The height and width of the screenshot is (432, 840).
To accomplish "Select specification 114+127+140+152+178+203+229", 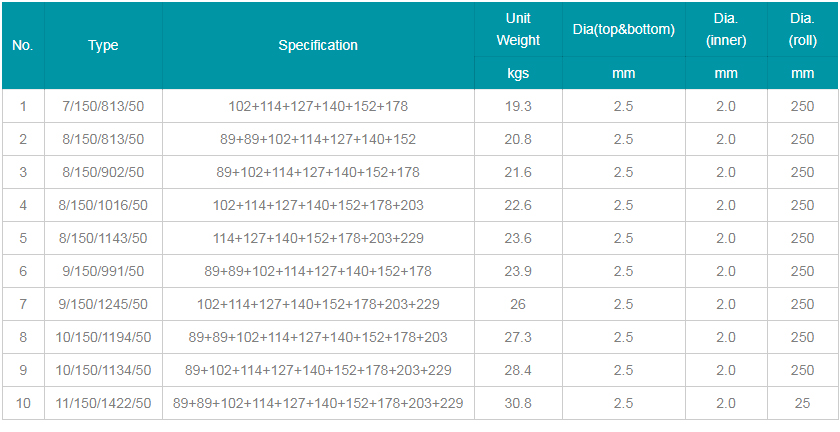I will click(318, 238).
